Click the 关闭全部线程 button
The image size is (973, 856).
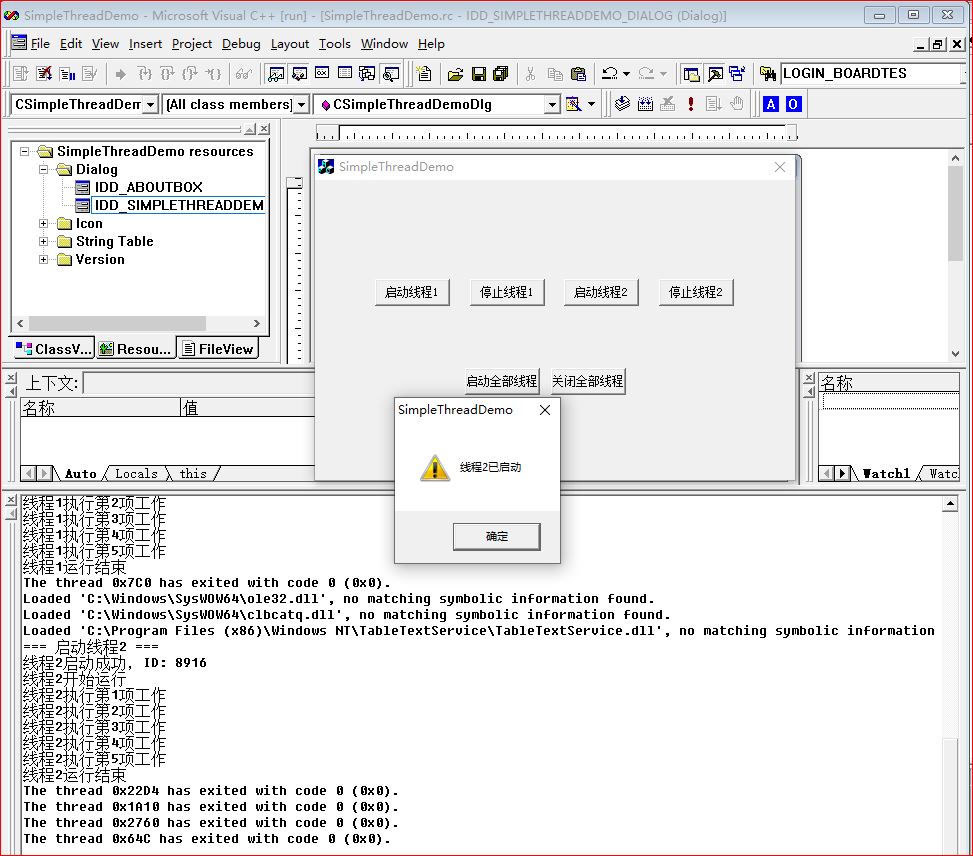[588, 381]
